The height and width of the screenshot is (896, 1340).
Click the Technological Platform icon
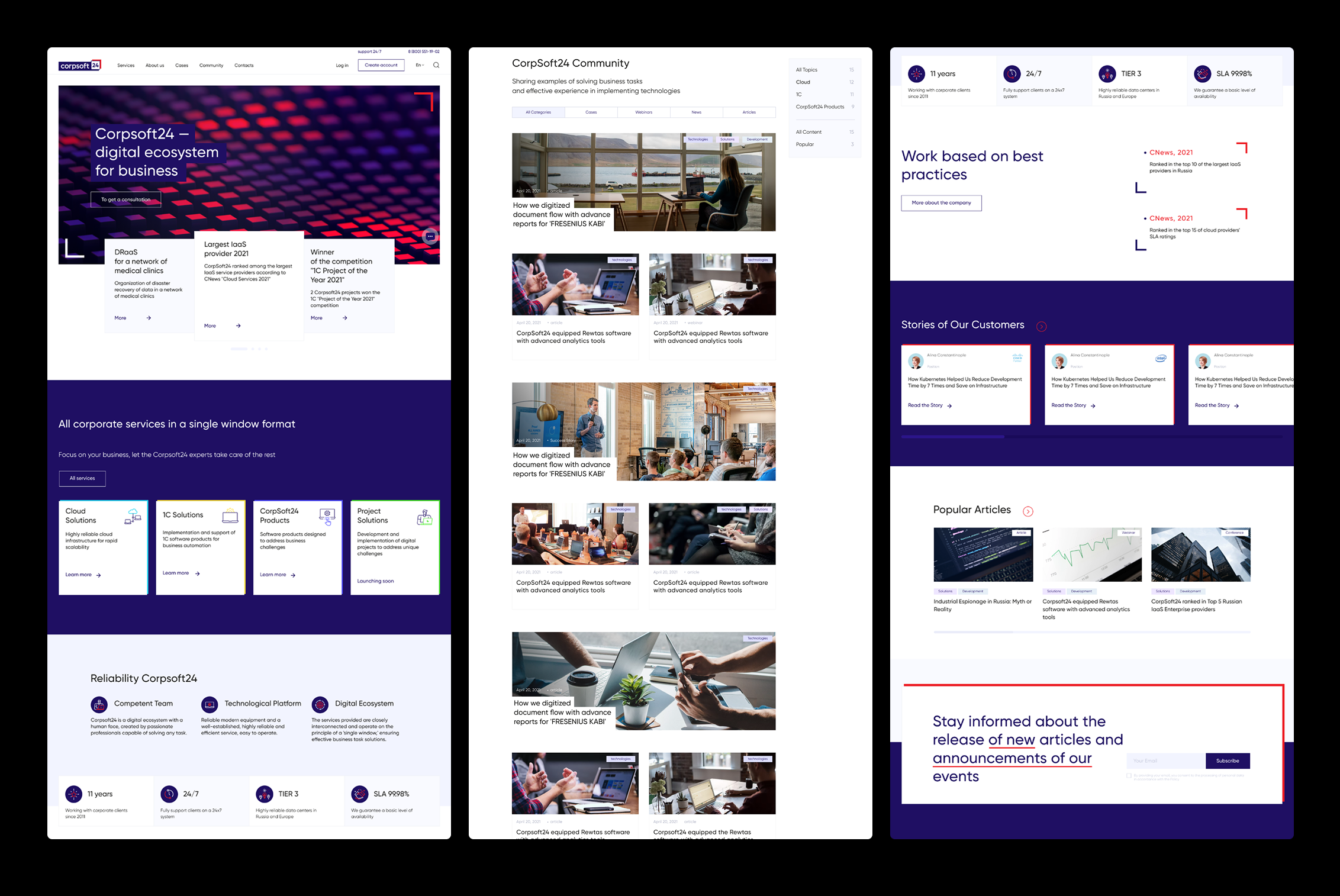tap(210, 704)
